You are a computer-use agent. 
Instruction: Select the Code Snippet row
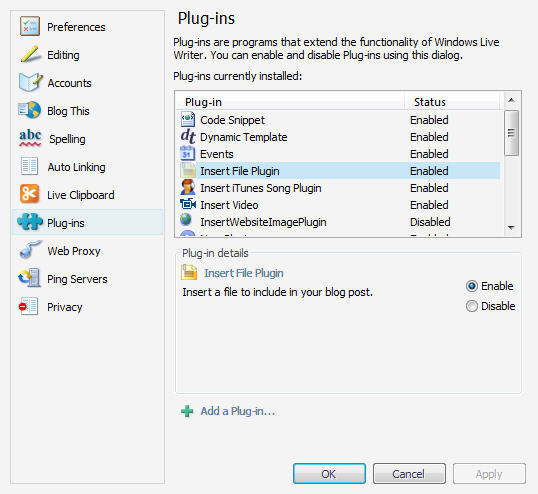pyautogui.click(x=339, y=120)
